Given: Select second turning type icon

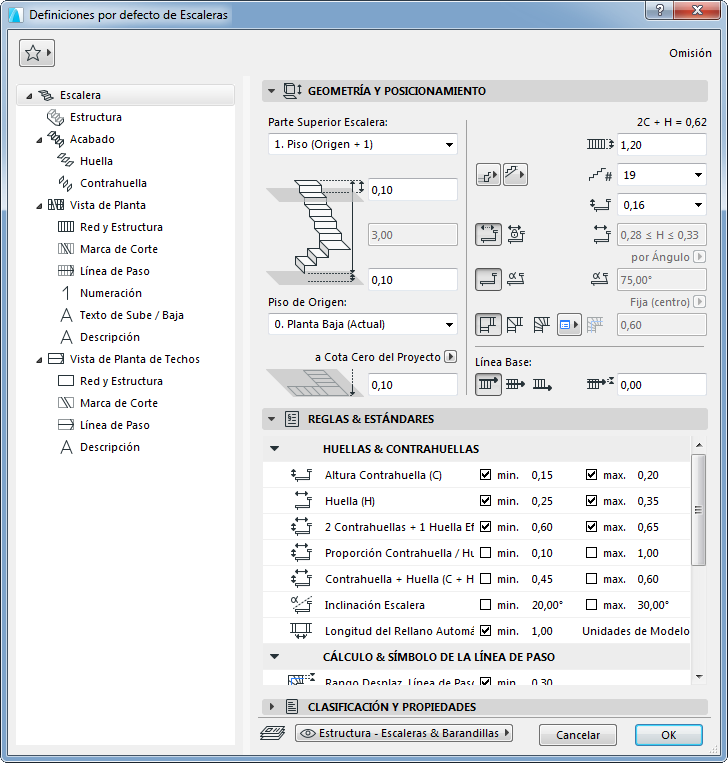Looking at the screenshot, I should (x=515, y=325).
